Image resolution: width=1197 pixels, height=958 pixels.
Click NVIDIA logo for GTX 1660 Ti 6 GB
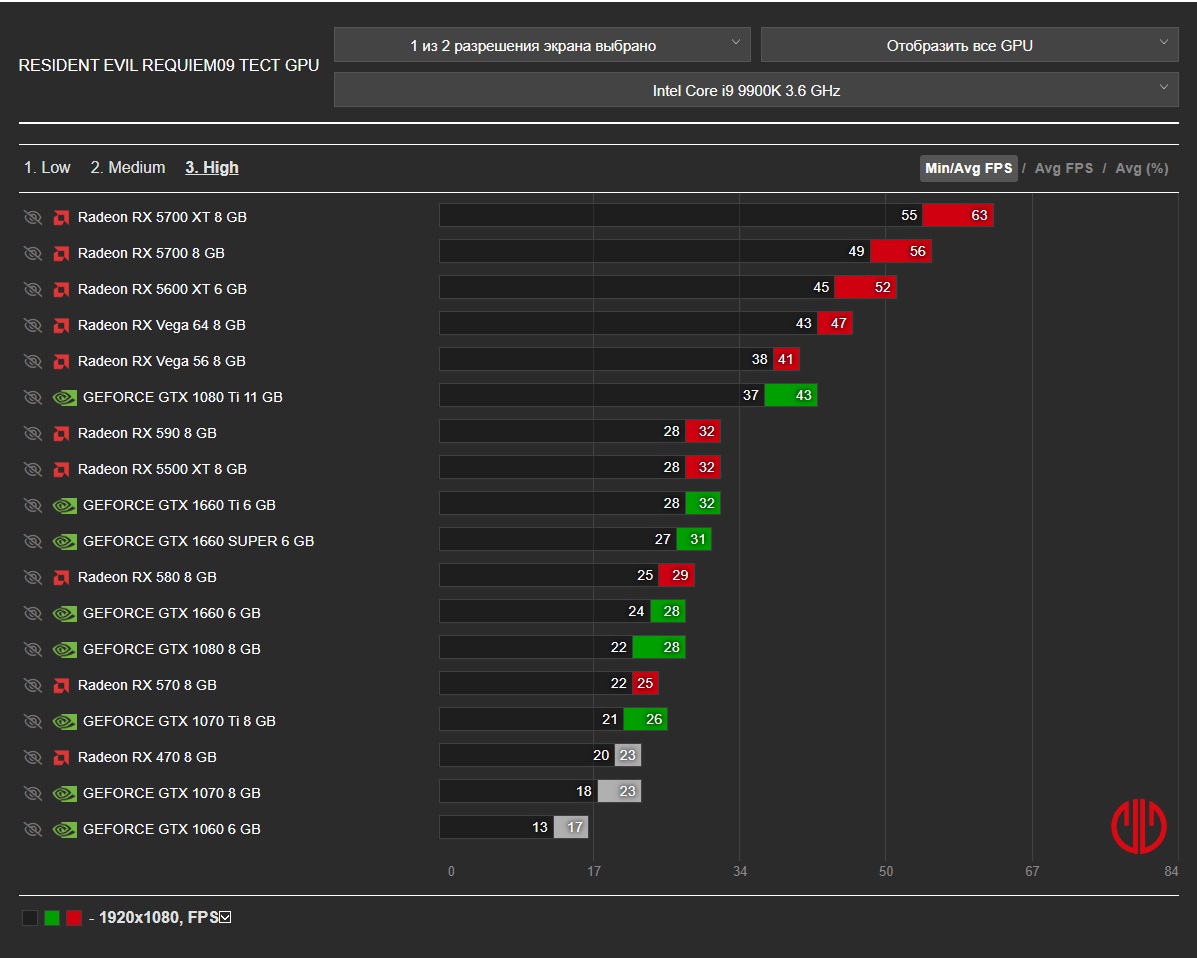tap(65, 505)
